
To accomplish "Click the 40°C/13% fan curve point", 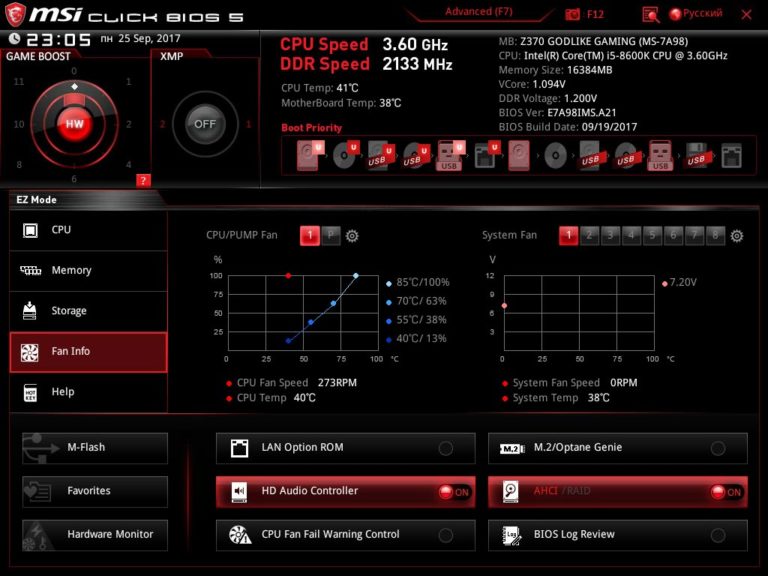I will (288, 341).
